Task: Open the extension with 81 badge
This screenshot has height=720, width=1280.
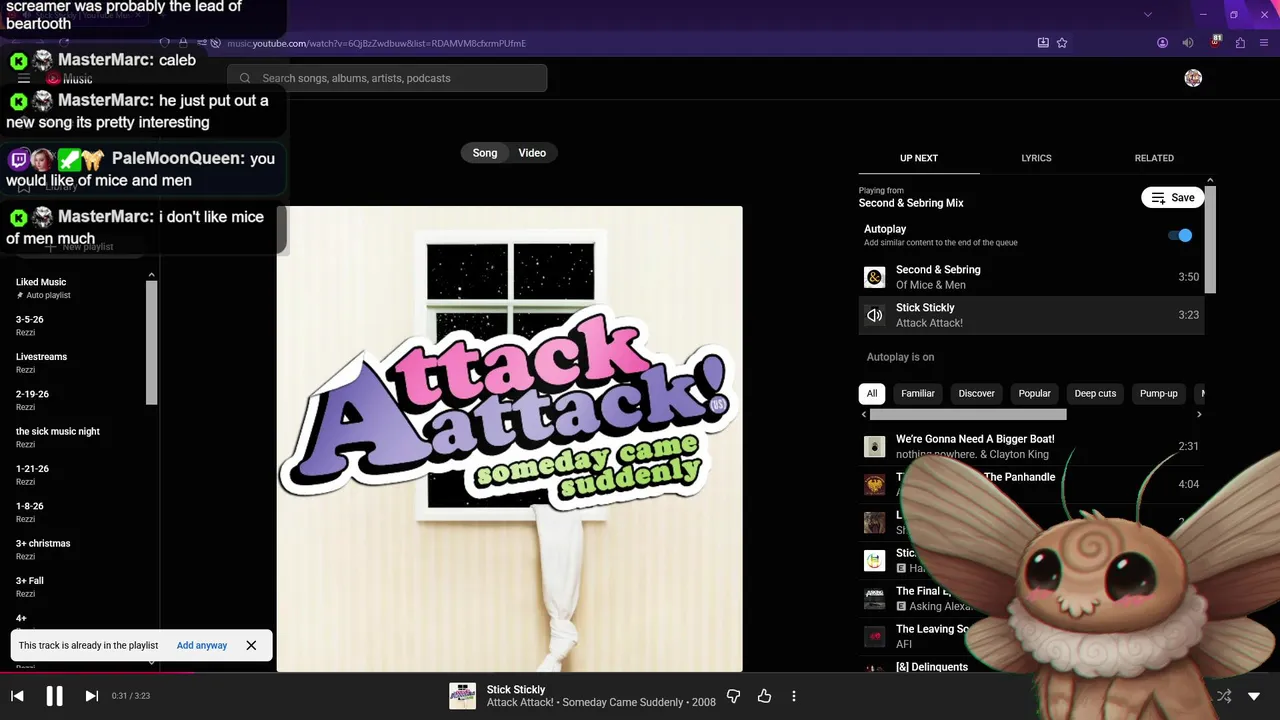Action: [x=1215, y=43]
